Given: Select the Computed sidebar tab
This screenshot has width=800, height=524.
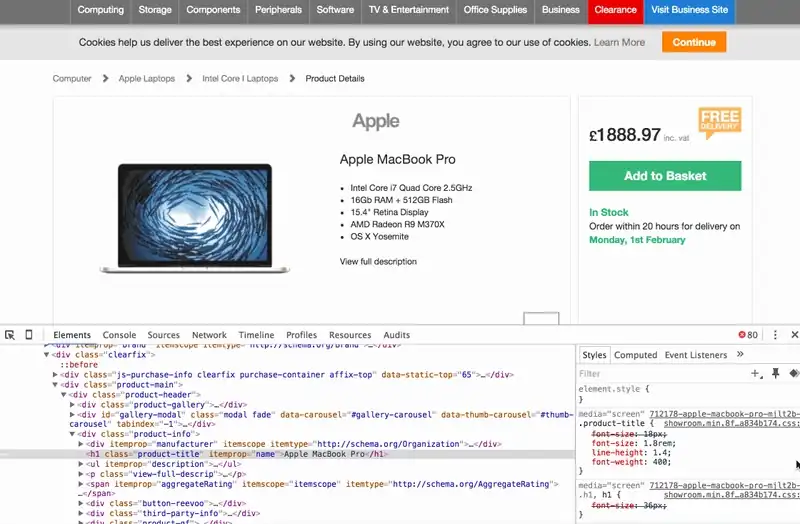Looking at the screenshot, I should coord(636,355).
